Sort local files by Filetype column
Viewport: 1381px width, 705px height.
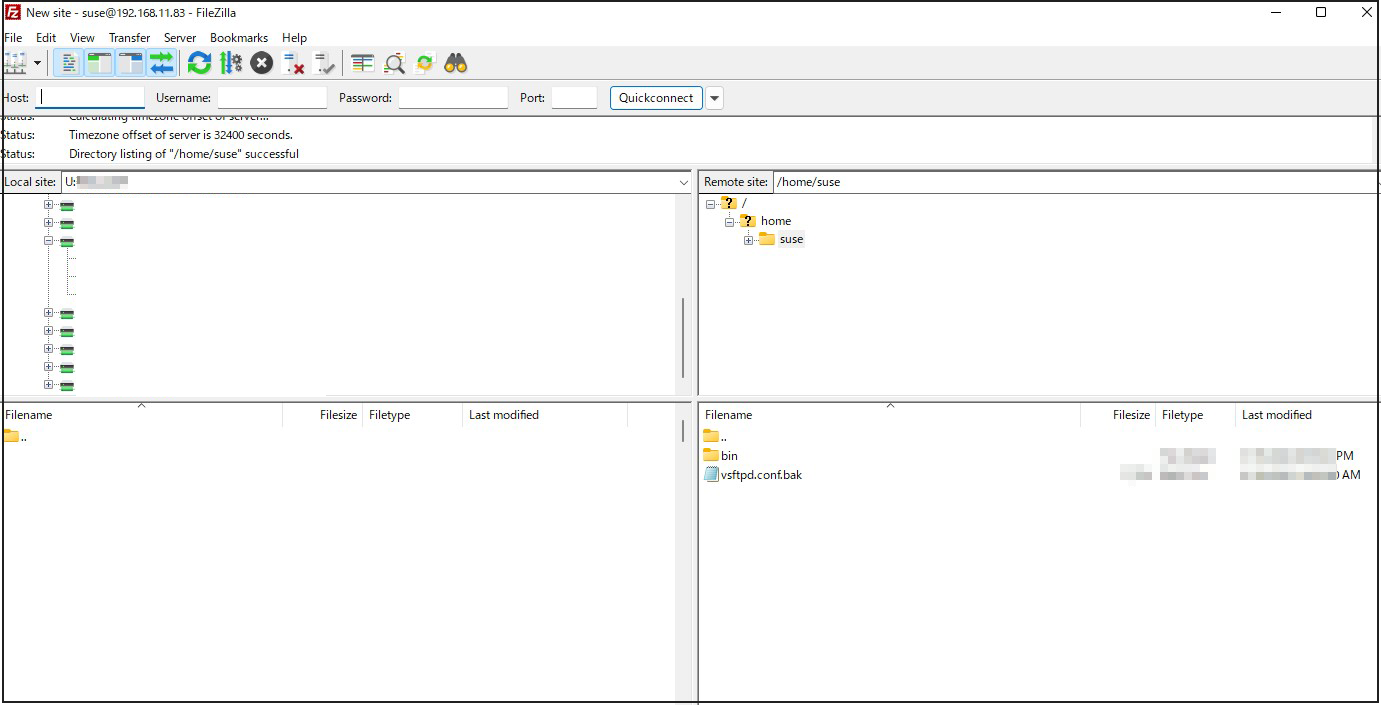(x=413, y=415)
